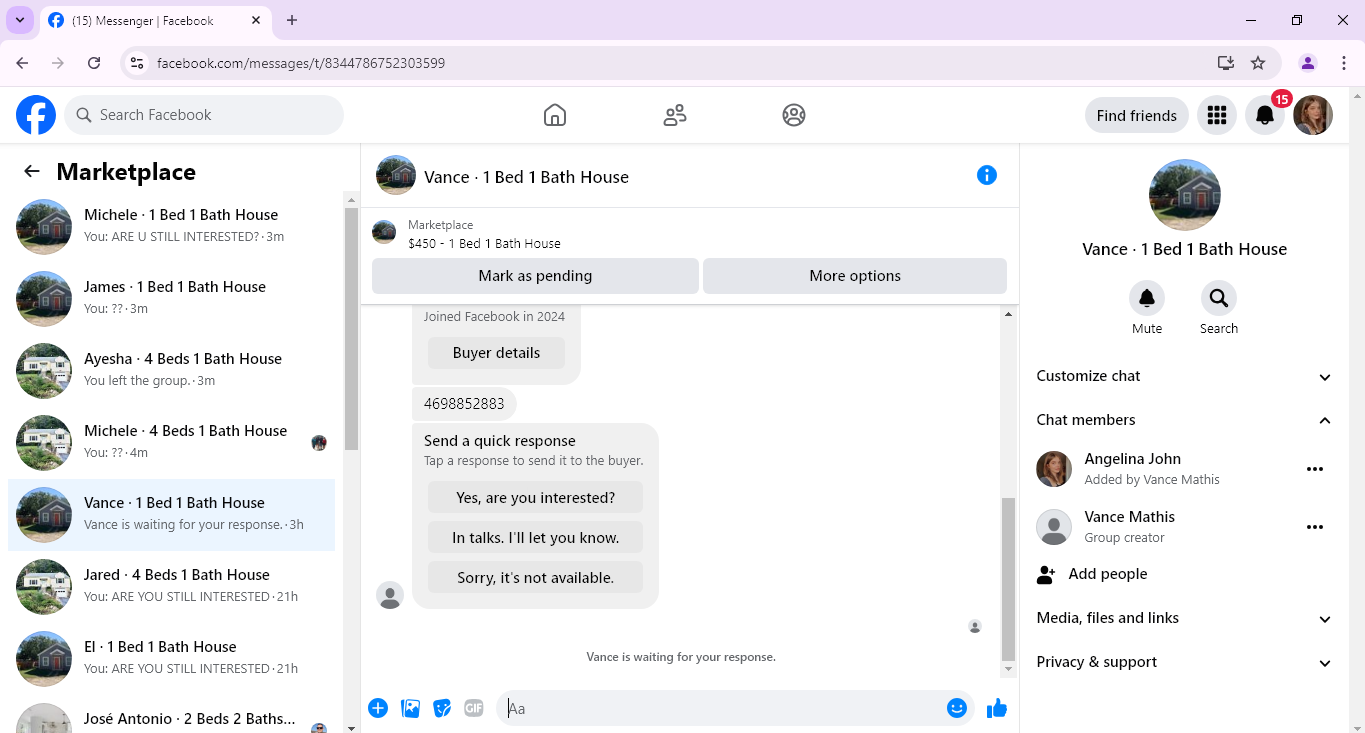Open more actions plus icon in composer

click(378, 708)
